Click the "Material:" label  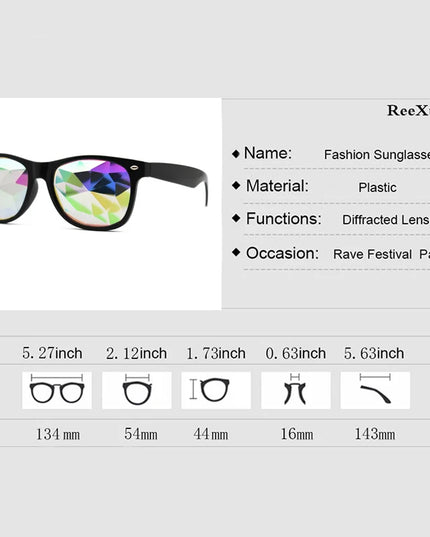(277, 186)
